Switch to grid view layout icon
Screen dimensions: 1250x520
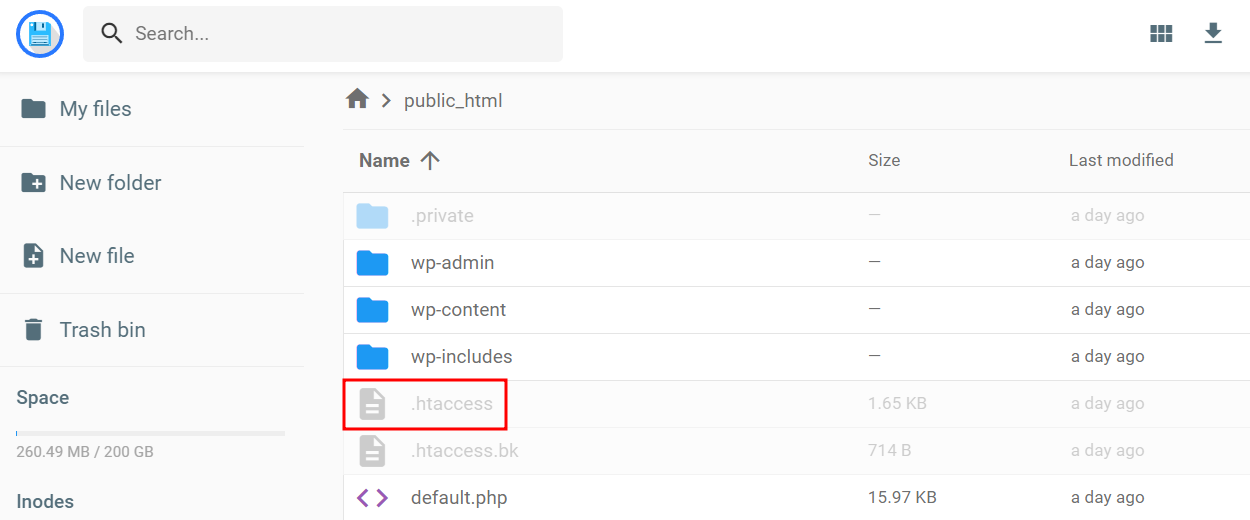click(1161, 34)
